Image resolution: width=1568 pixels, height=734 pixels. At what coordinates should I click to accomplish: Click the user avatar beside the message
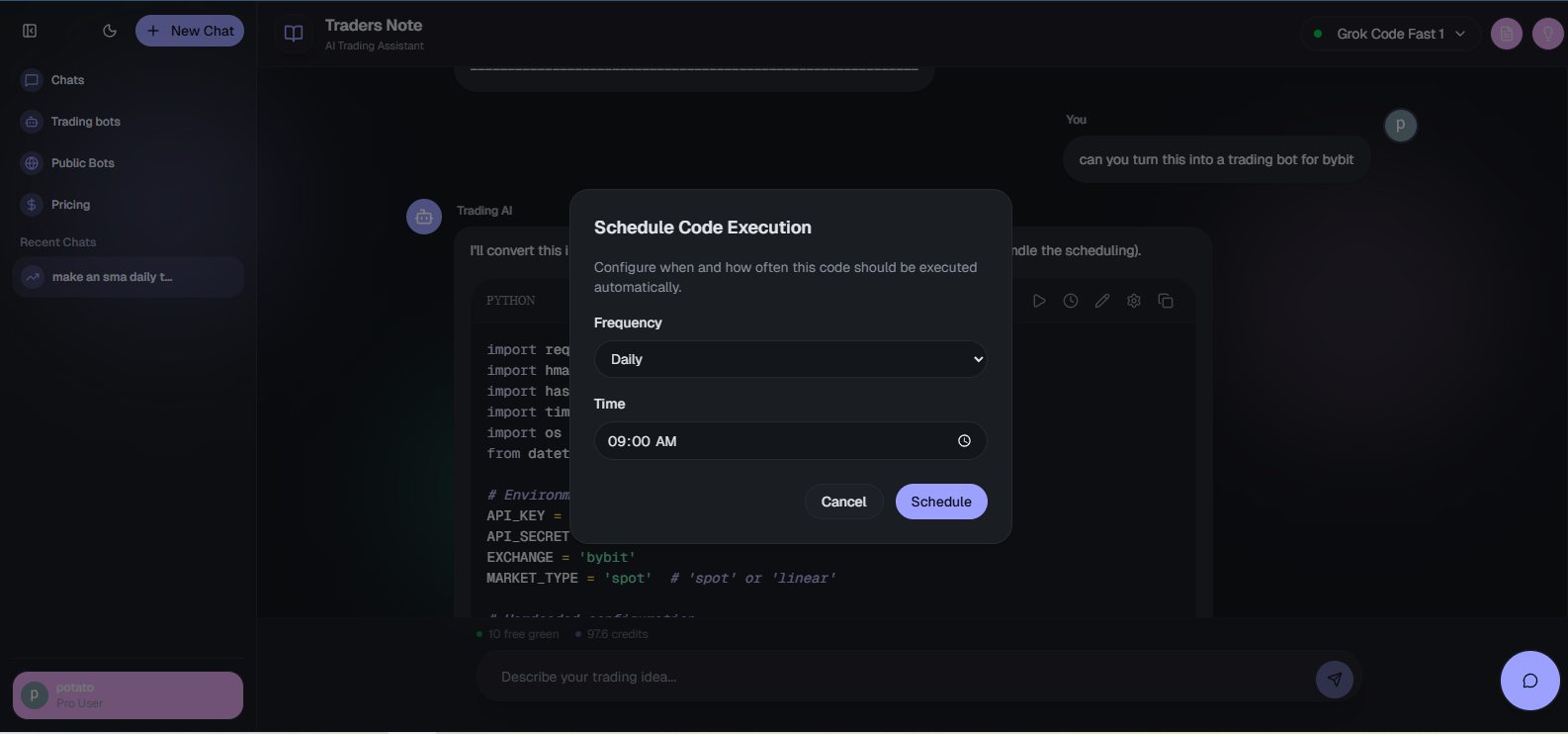[x=1400, y=125]
